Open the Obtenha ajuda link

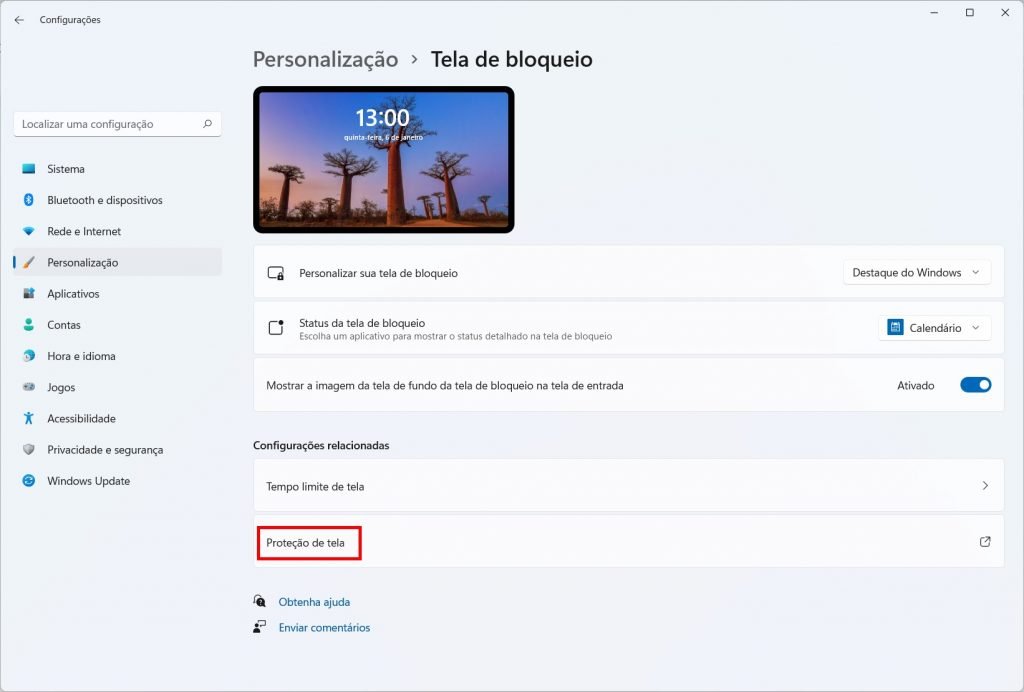(314, 602)
